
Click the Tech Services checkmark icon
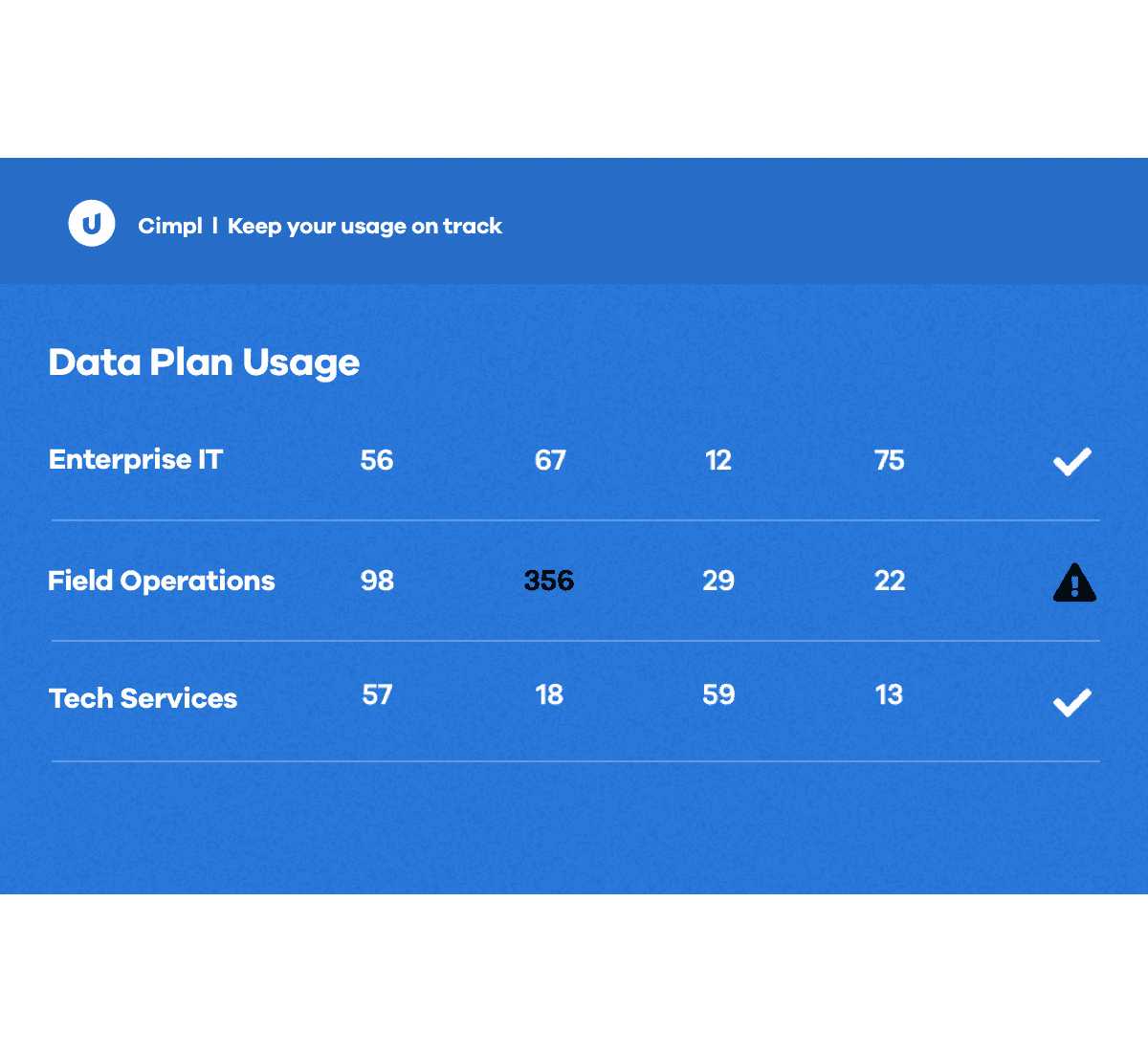(x=1072, y=702)
